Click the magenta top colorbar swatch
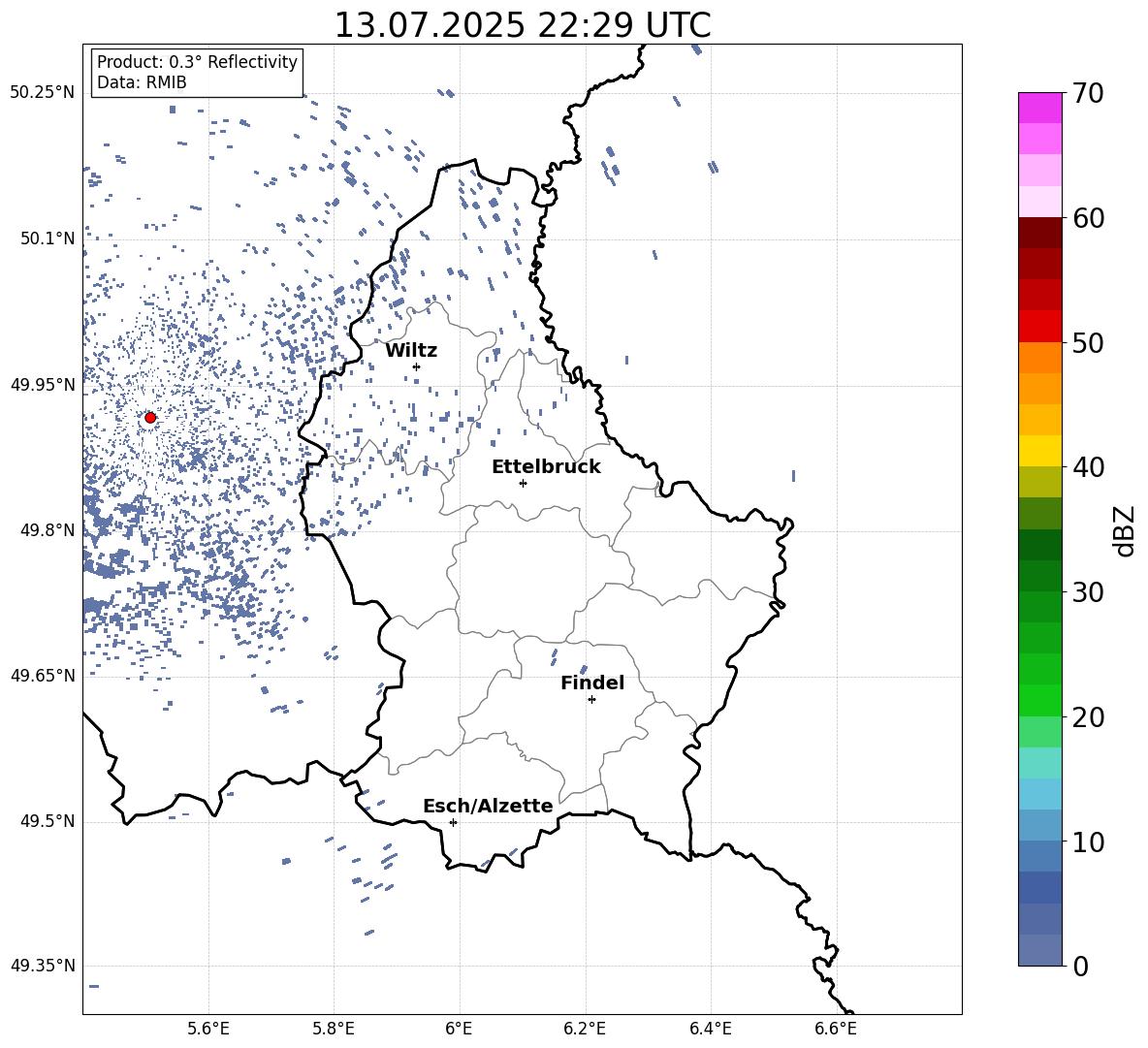The height and width of the screenshot is (1048, 1148). 1040,109
